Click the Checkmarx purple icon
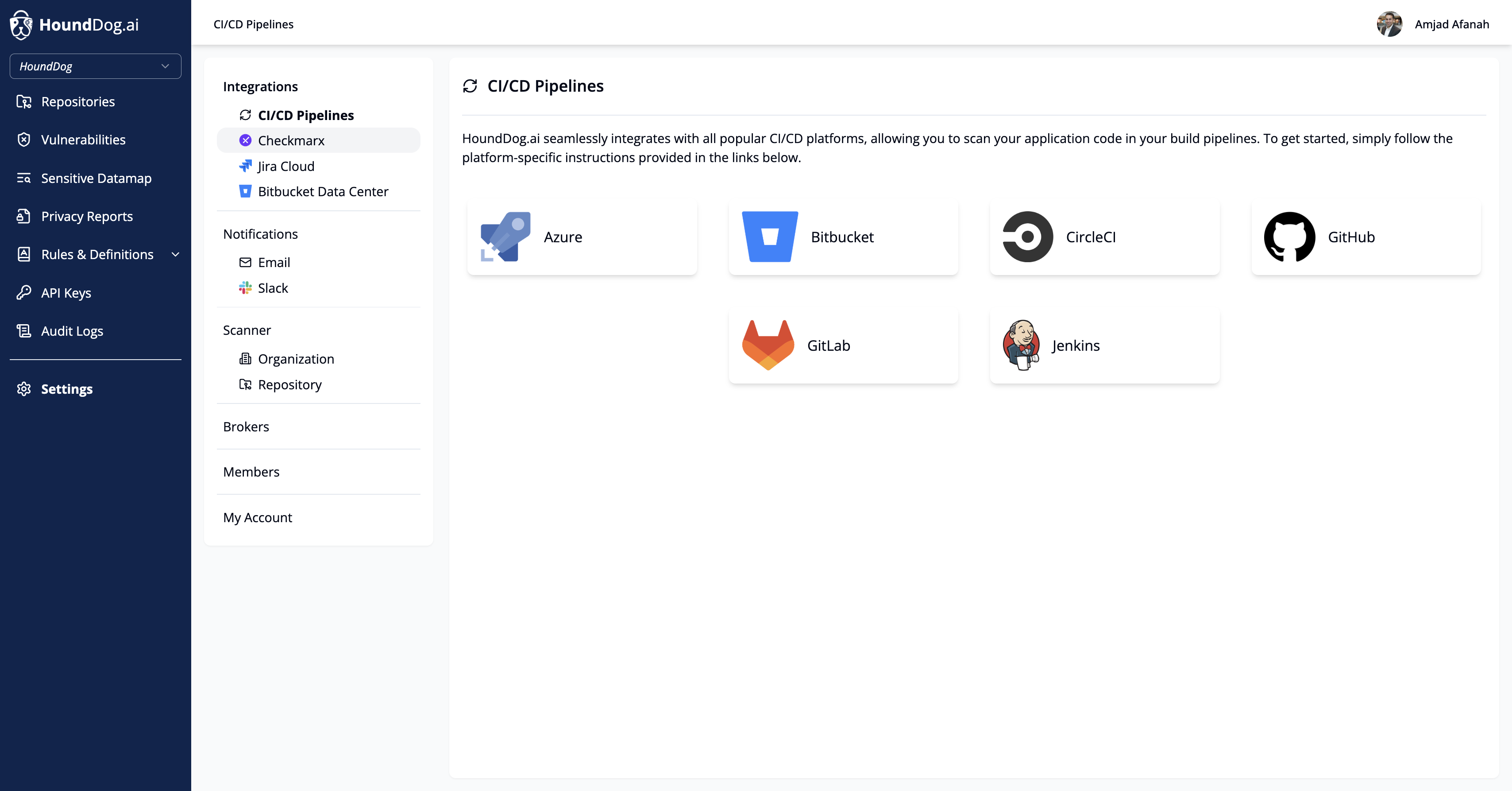Image resolution: width=1512 pixels, height=791 pixels. [x=245, y=140]
